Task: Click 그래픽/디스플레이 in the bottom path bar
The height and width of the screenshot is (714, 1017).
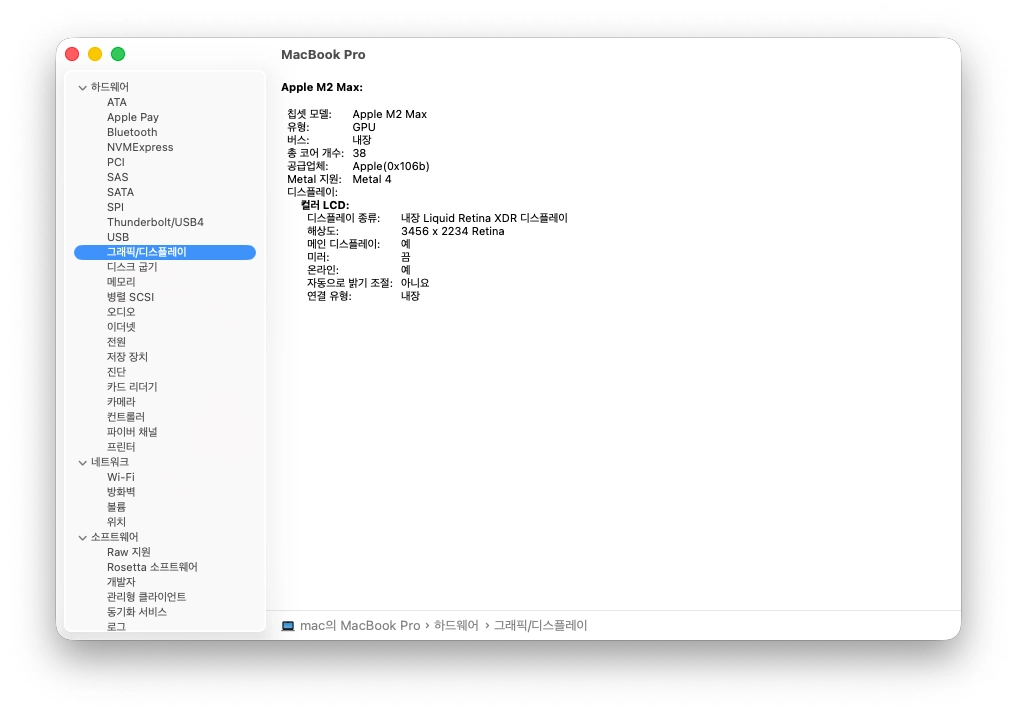Action: pos(540,626)
